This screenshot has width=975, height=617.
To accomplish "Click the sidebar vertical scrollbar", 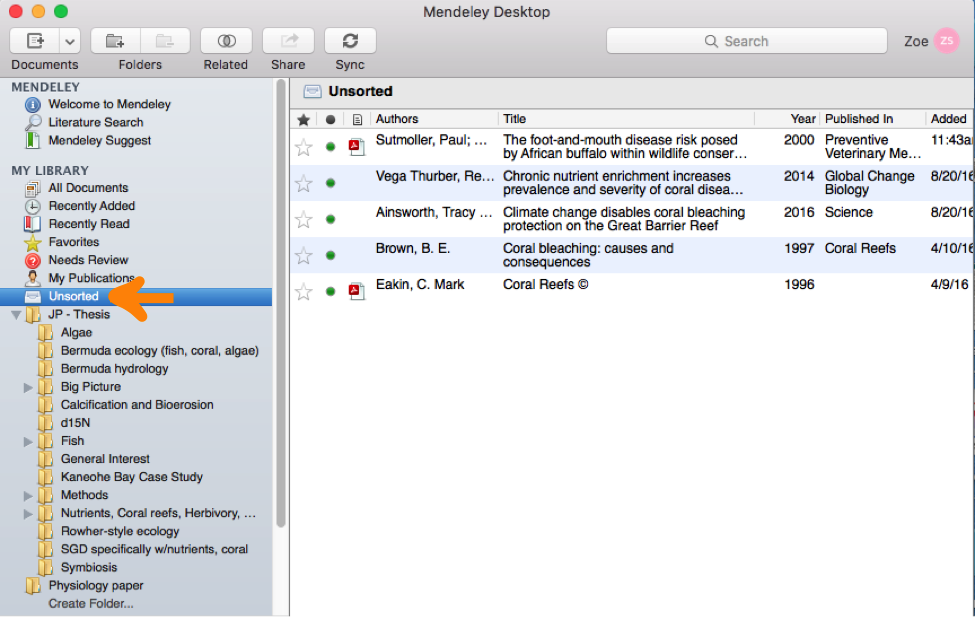I will pos(280,304).
